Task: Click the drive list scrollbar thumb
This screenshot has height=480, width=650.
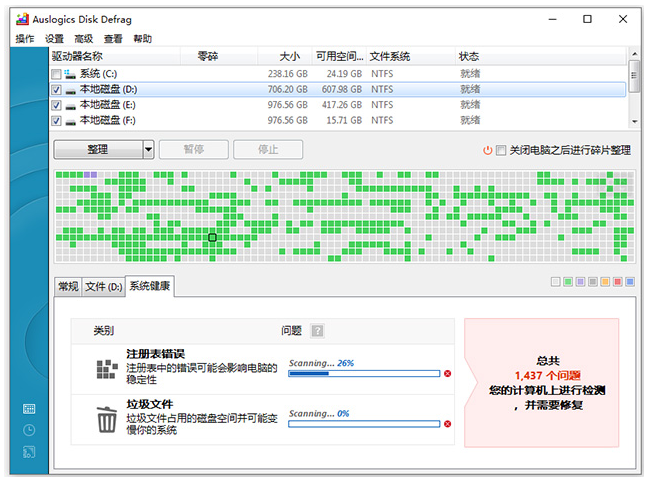Action: pos(634,76)
